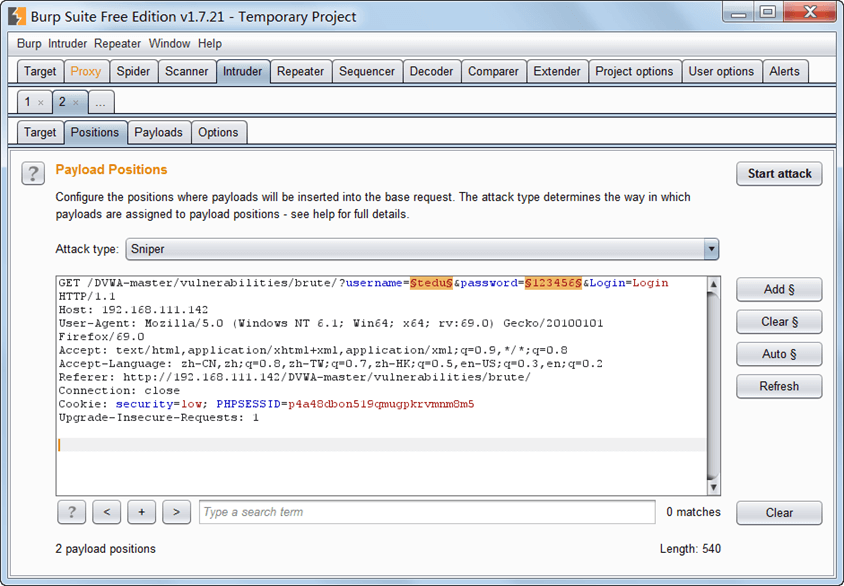Go to next search match arrow
The height and width of the screenshot is (586, 844).
pyautogui.click(x=177, y=512)
